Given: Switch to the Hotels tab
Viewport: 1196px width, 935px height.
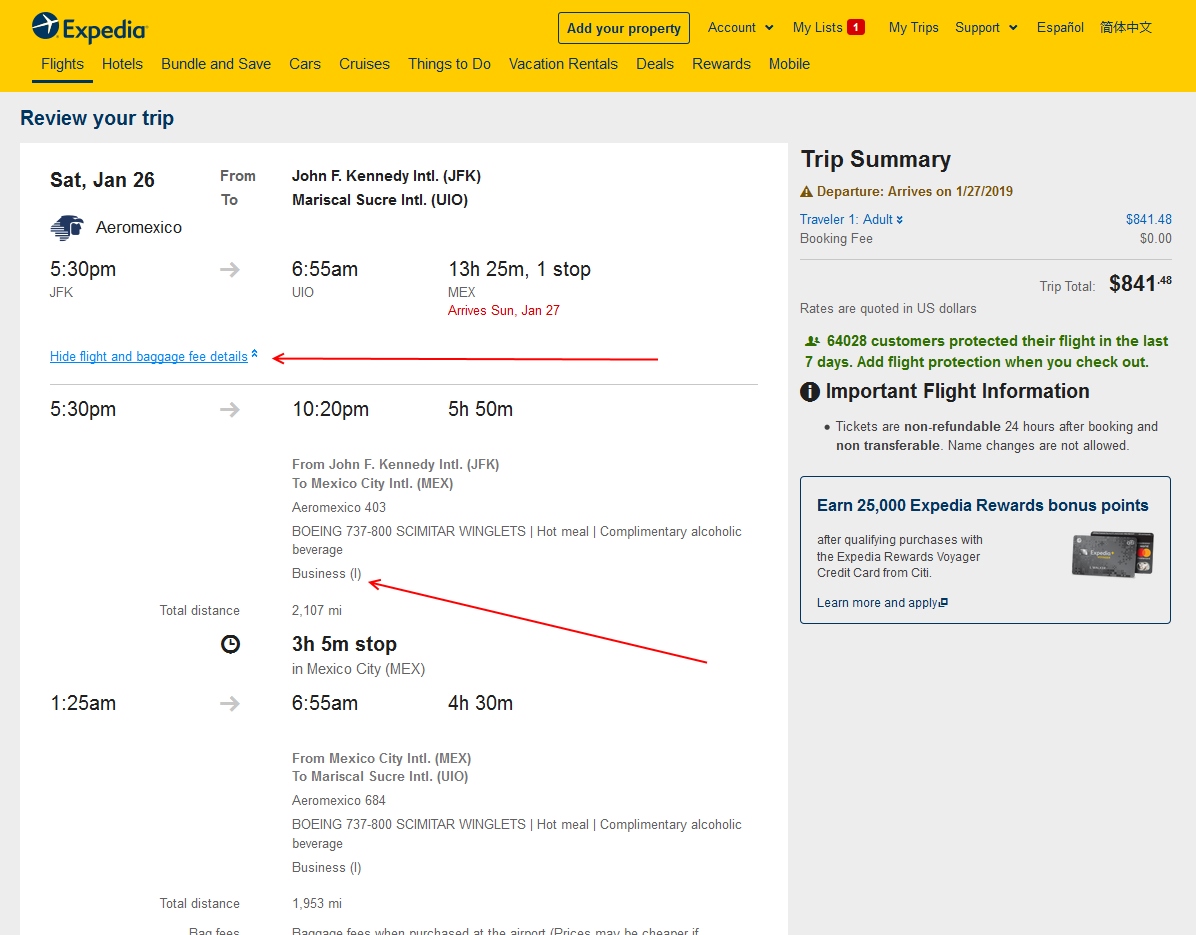Looking at the screenshot, I should point(122,64).
